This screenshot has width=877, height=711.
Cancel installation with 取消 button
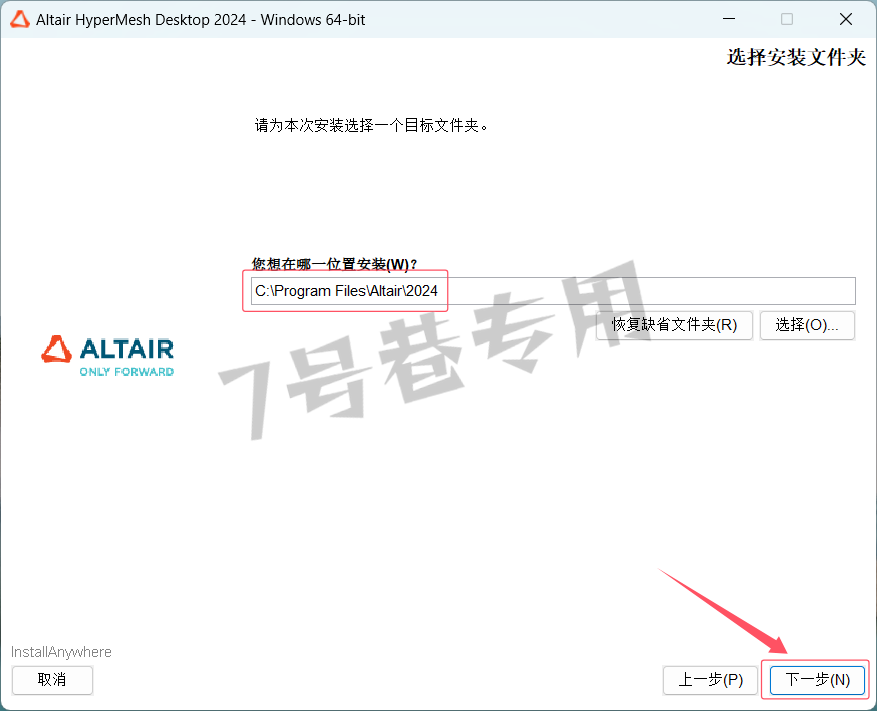point(52,680)
